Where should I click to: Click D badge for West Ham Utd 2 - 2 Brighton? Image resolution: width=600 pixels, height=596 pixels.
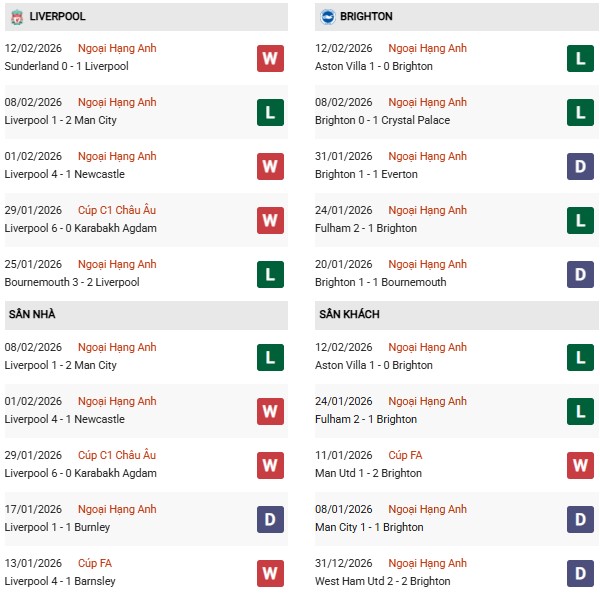pos(580,573)
